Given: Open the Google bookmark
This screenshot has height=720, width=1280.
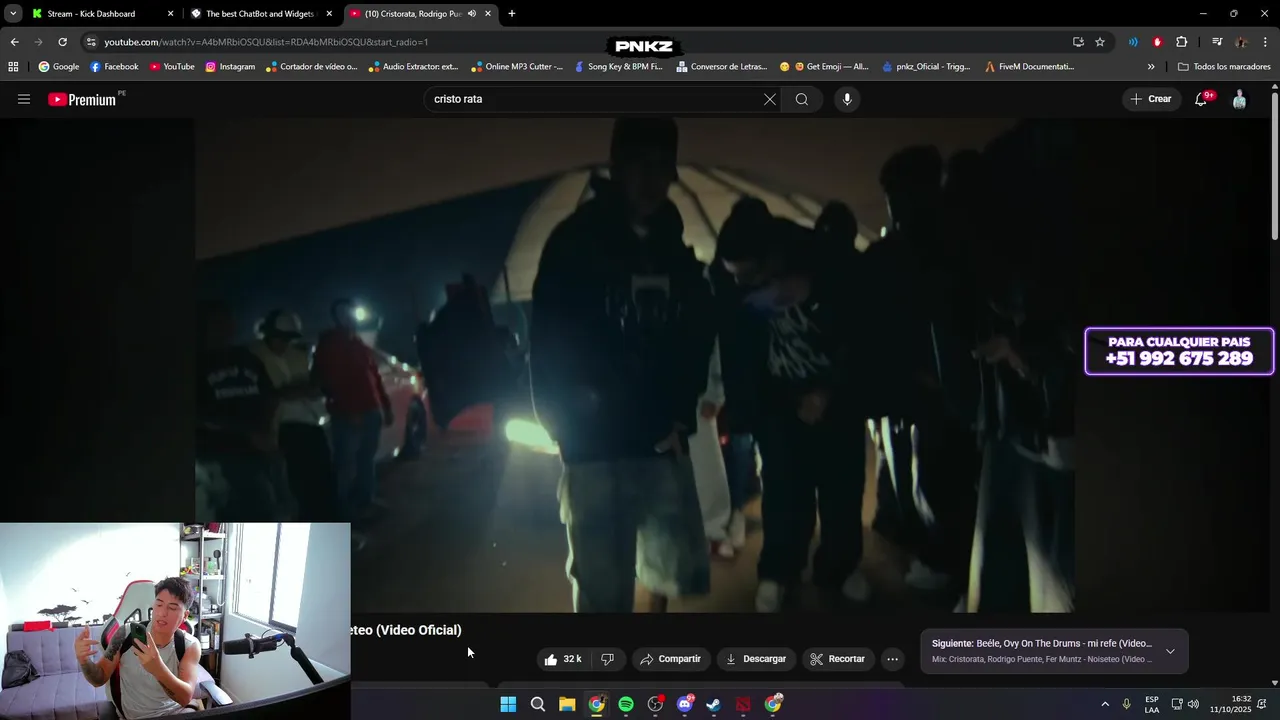Looking at the screenshot, I should click(59, 67).
